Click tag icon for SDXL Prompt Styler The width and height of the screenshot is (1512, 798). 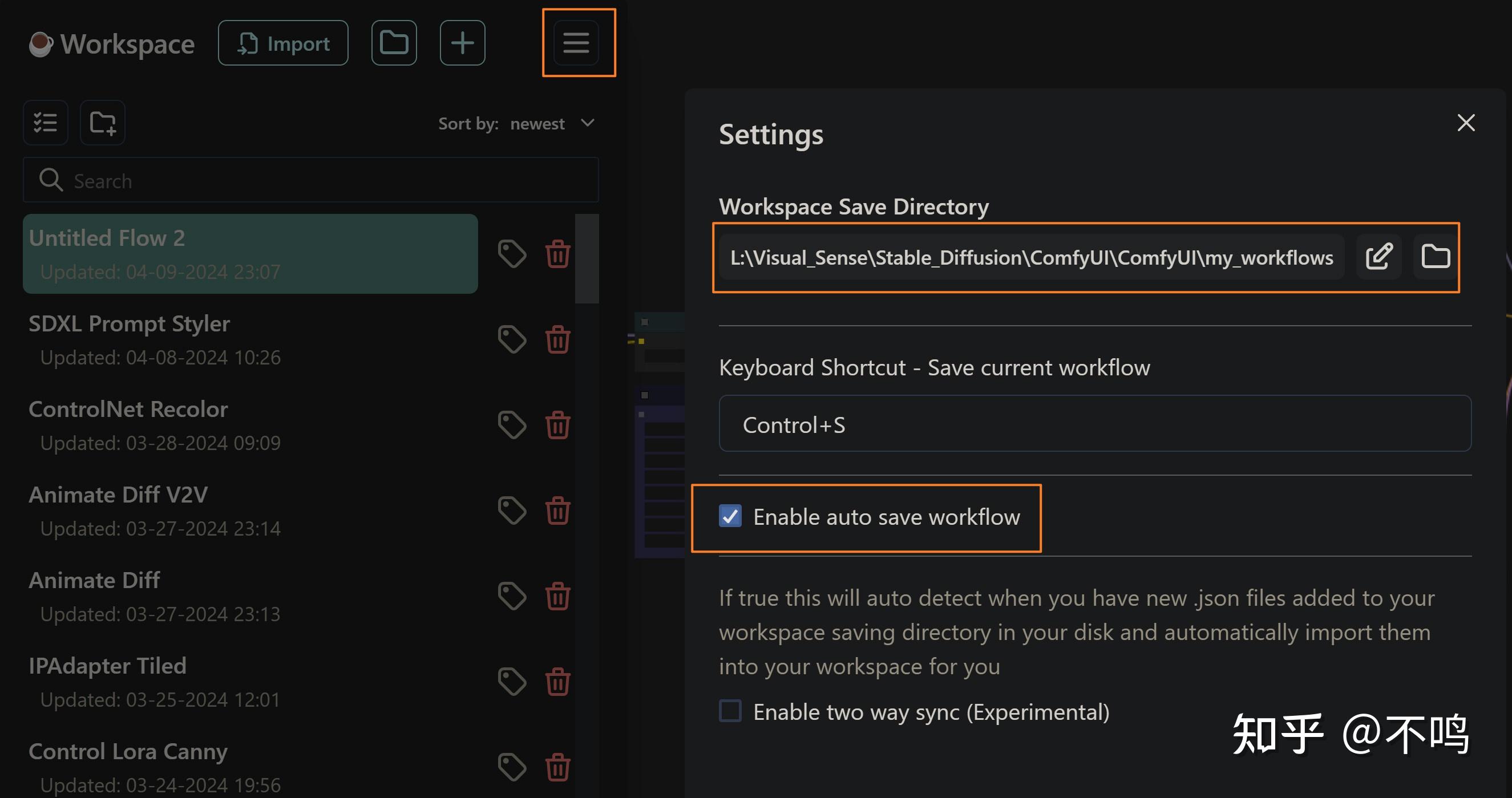[512, 339]
